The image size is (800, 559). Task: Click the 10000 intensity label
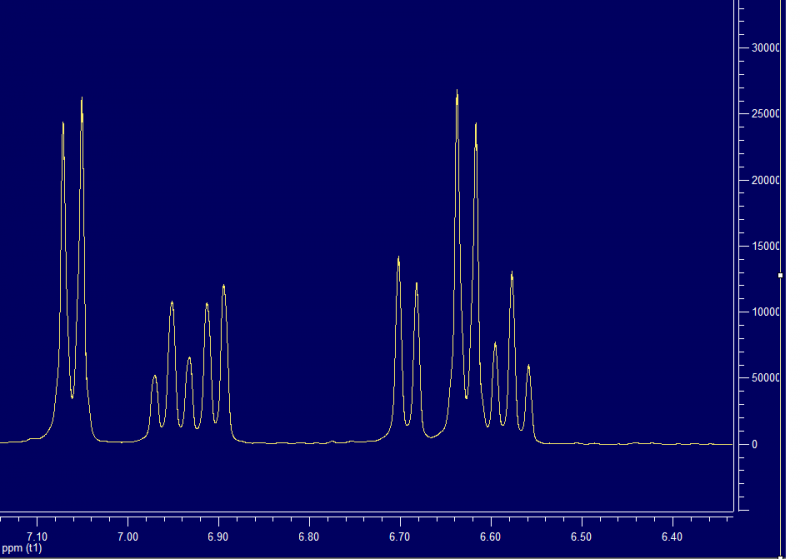(765, 312)
